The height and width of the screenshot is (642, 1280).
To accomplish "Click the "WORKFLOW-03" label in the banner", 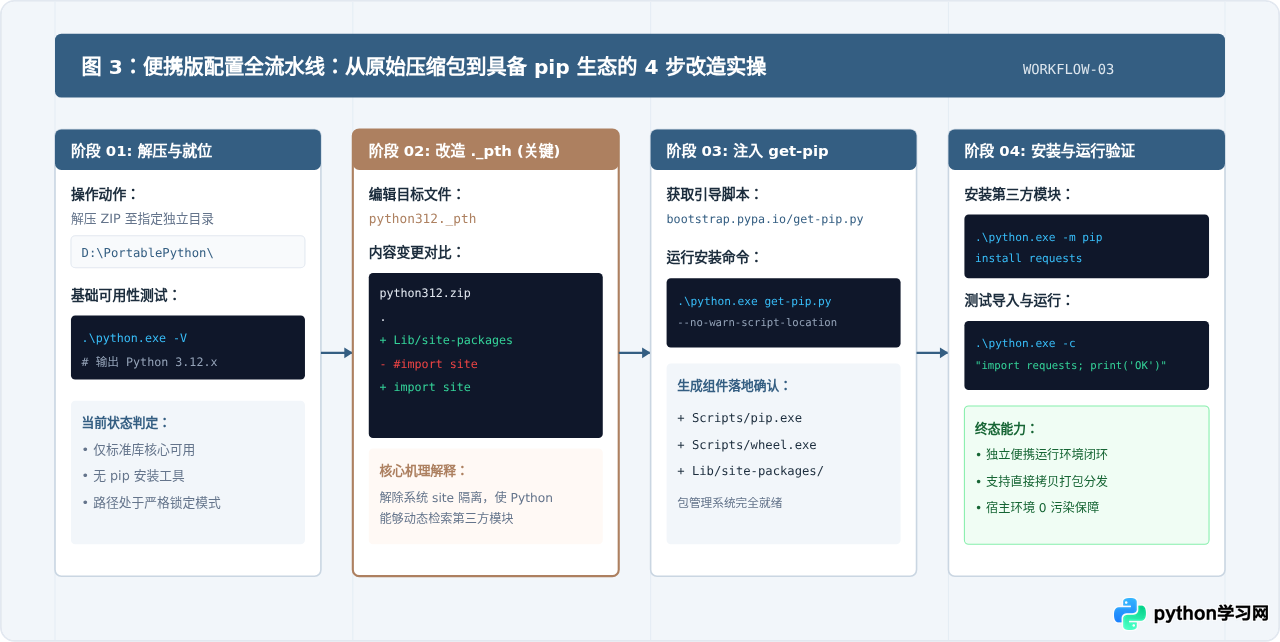I will 1068,69.
